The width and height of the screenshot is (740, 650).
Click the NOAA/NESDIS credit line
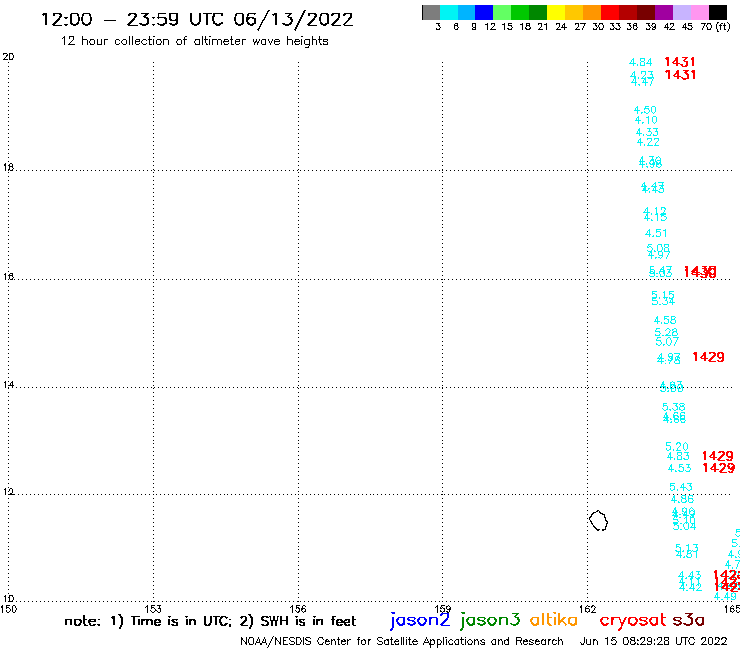[x=402, y=641]
